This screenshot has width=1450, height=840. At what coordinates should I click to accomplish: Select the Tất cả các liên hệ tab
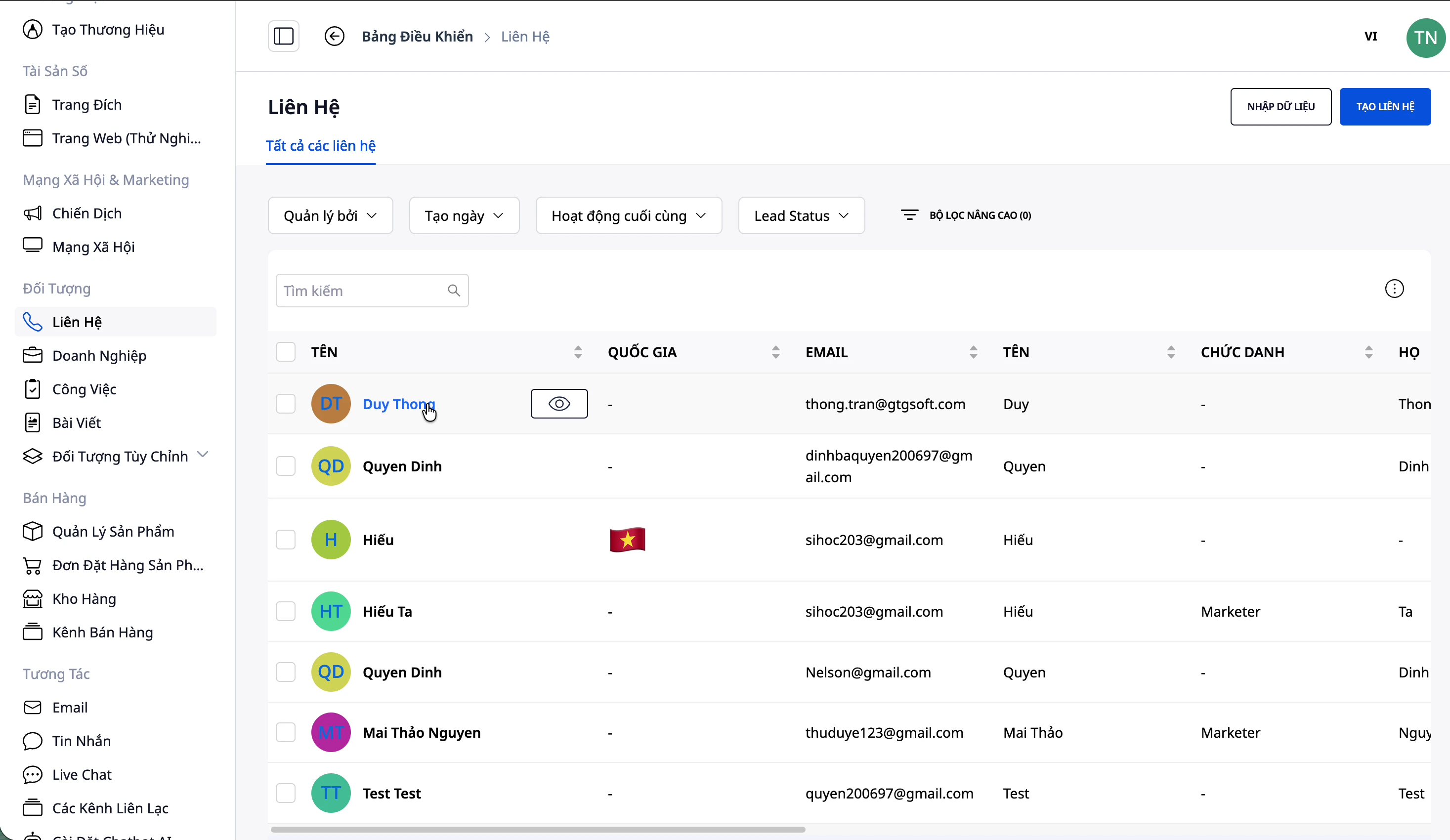tap(321, 146)
